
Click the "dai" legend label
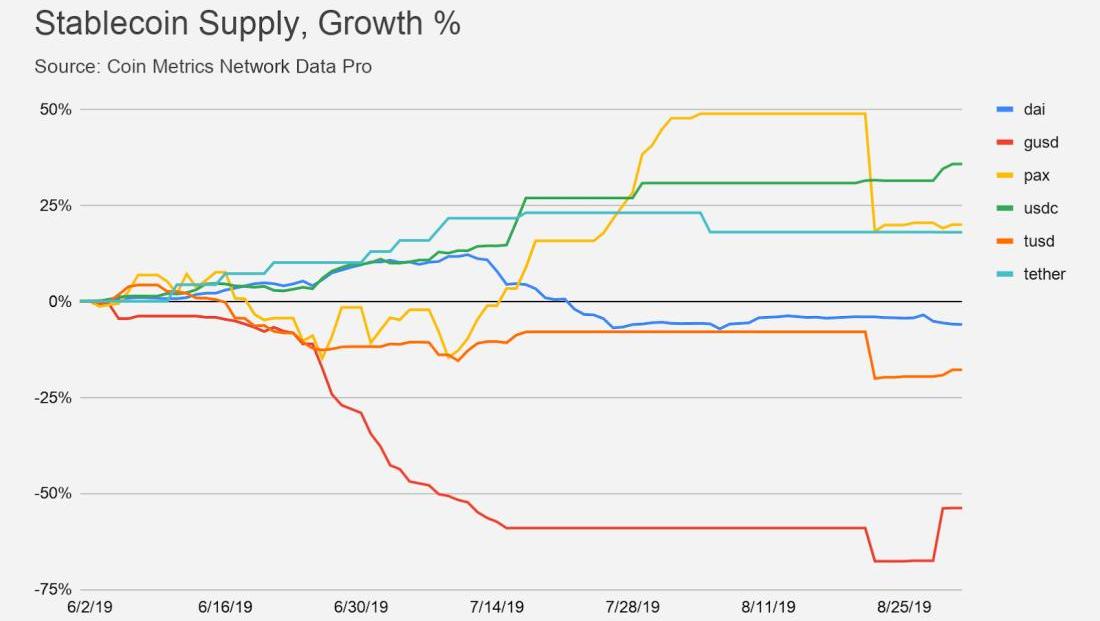point(1034,109)
